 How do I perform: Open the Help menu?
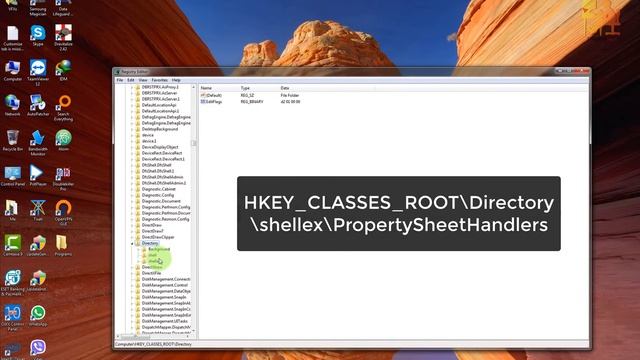coord(176,80)
